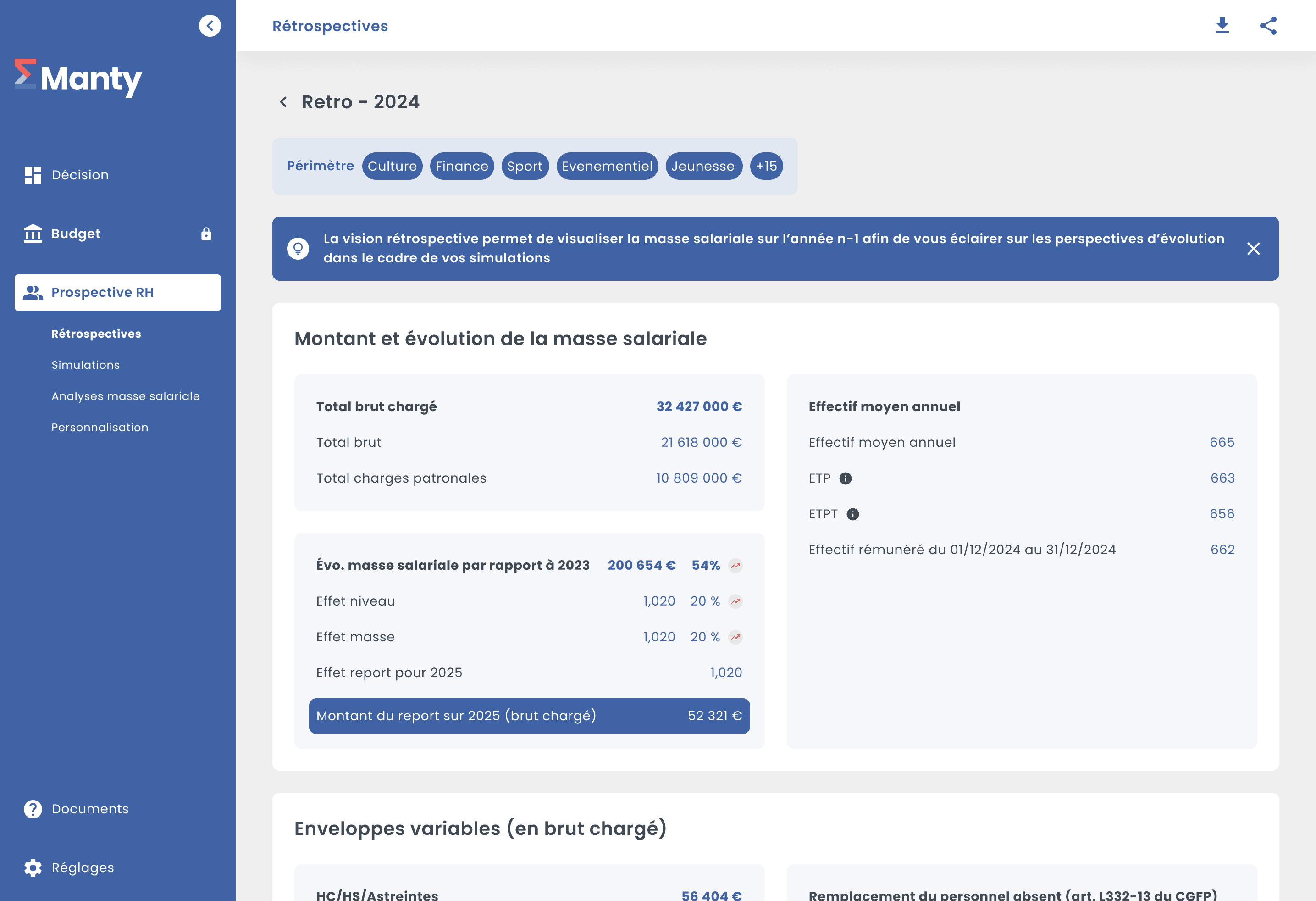Screen dimensions: 1316x901
Task: Click trend icon on Effet niveau row
Action: click(735, 601)
